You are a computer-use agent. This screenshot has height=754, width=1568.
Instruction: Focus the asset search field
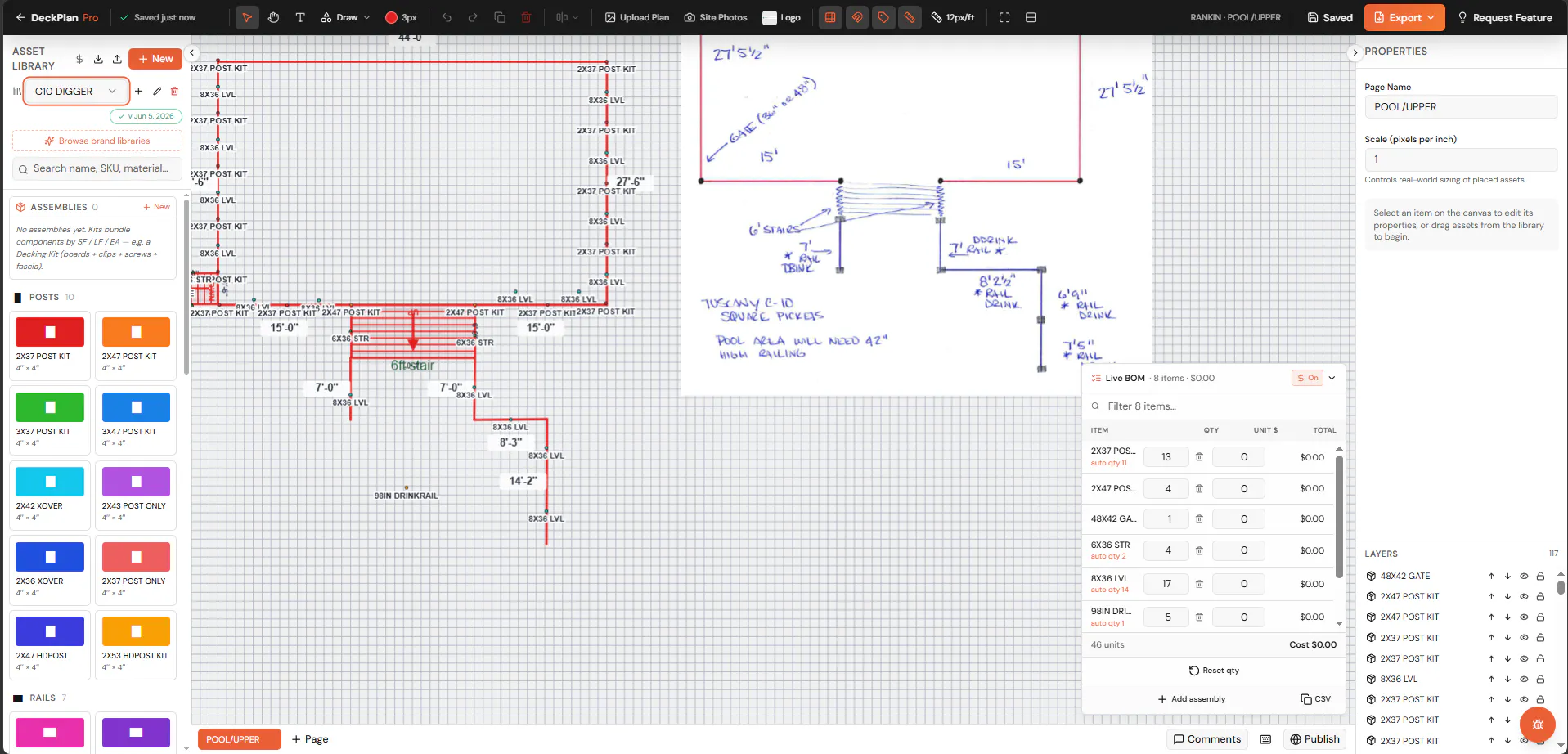[x=97, y=168]
